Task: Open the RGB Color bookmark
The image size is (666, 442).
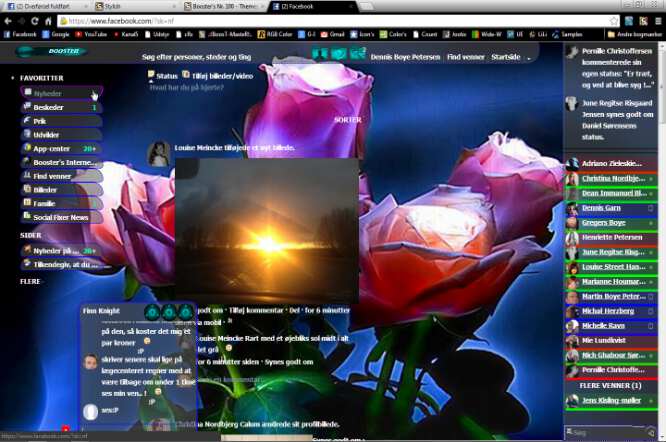Action: (x=275, y=34)
